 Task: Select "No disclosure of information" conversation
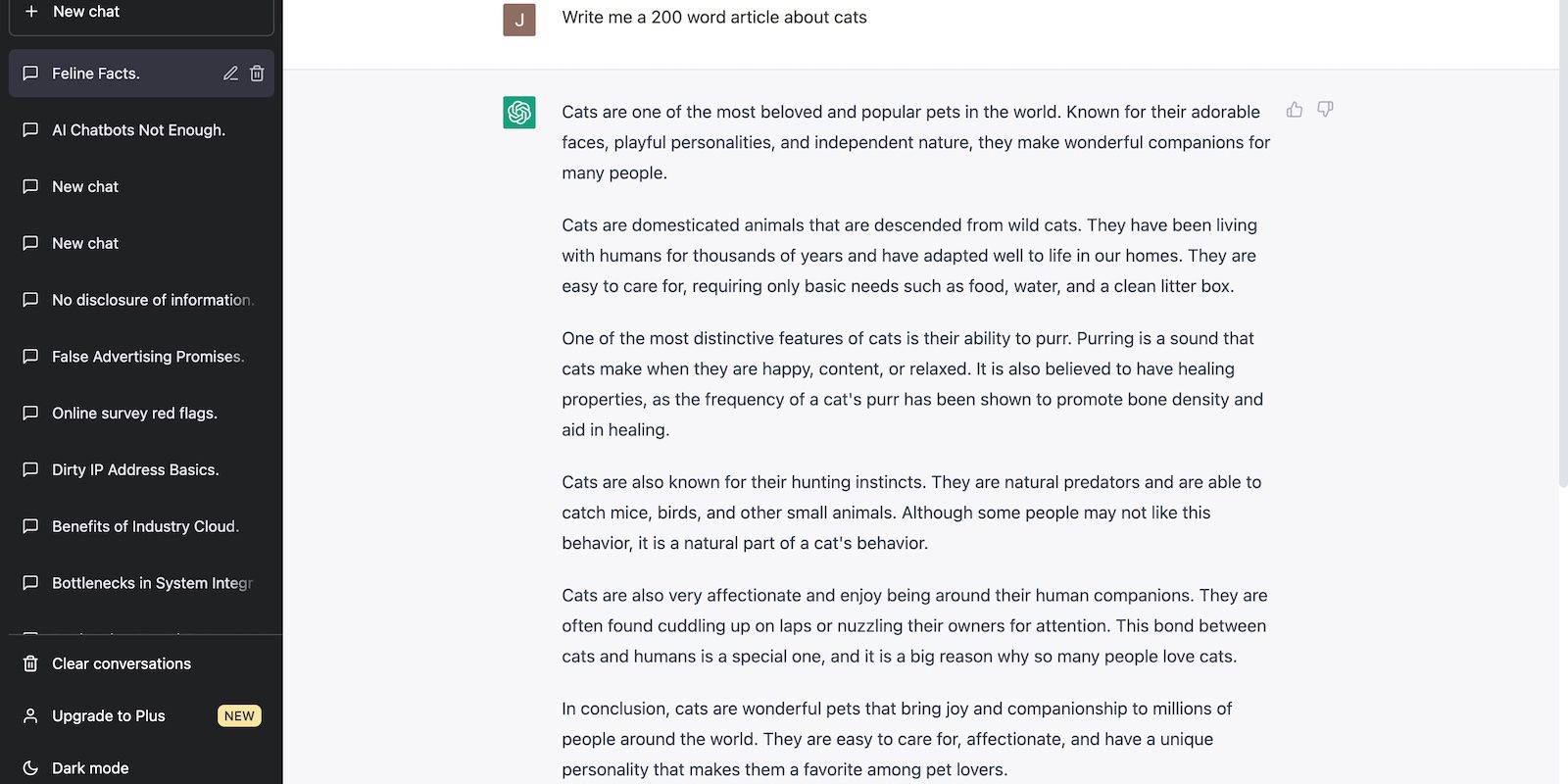tap(152, 300)
